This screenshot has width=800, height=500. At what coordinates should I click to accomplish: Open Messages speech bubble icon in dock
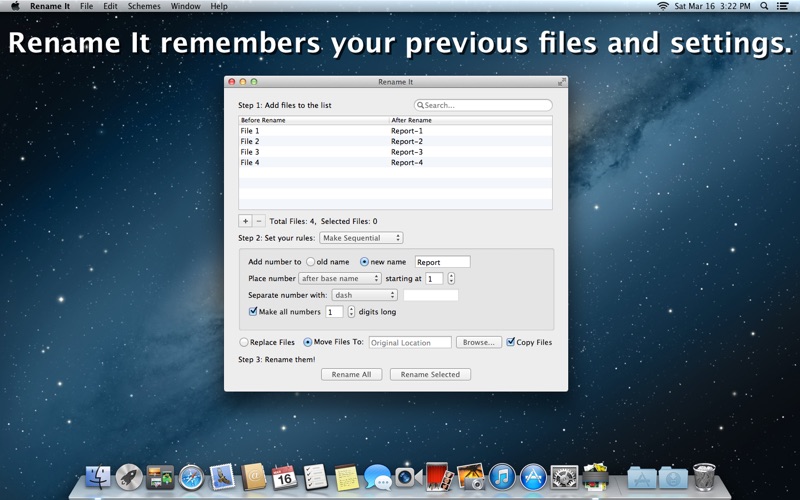click(378, 479)
